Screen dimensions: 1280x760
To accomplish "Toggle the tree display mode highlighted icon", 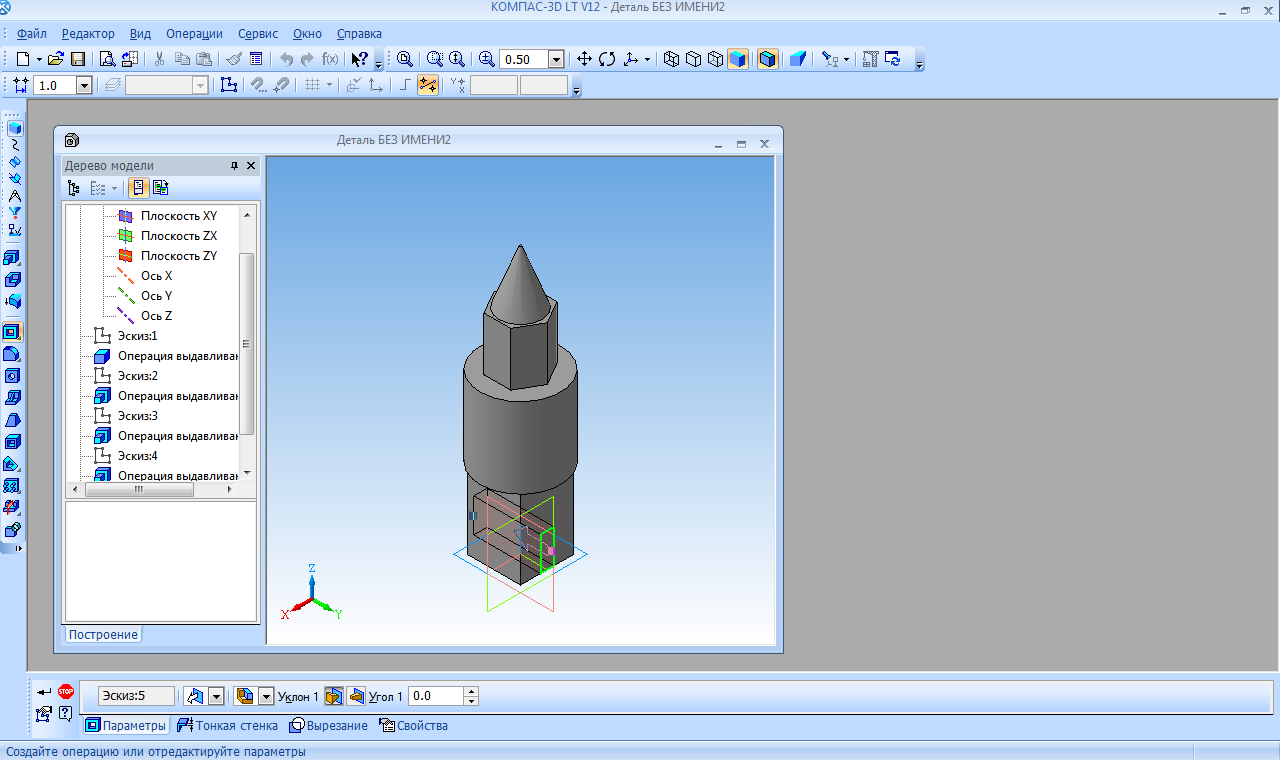I will 138,187.
